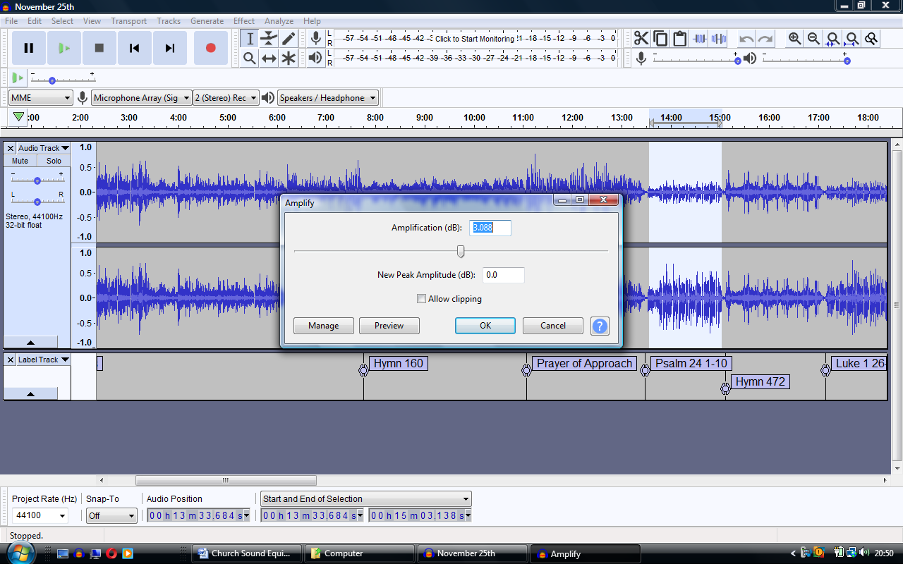Click the Zoom In icon
This screenshot has width=904, height=564.
click(x=794, y=39)
